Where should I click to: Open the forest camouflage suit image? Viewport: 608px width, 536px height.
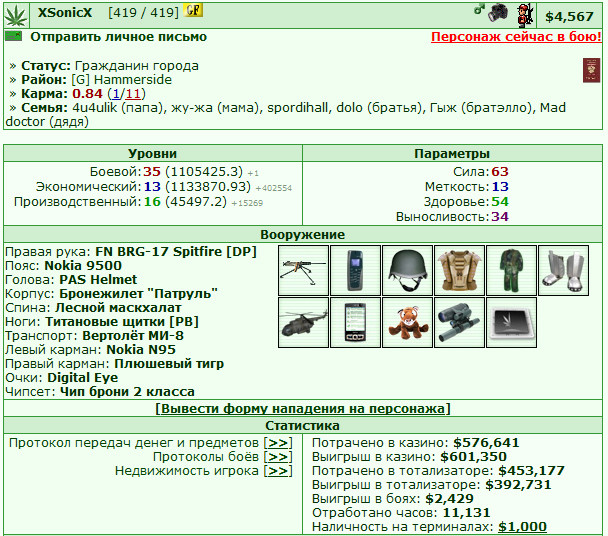click(511, 270)
